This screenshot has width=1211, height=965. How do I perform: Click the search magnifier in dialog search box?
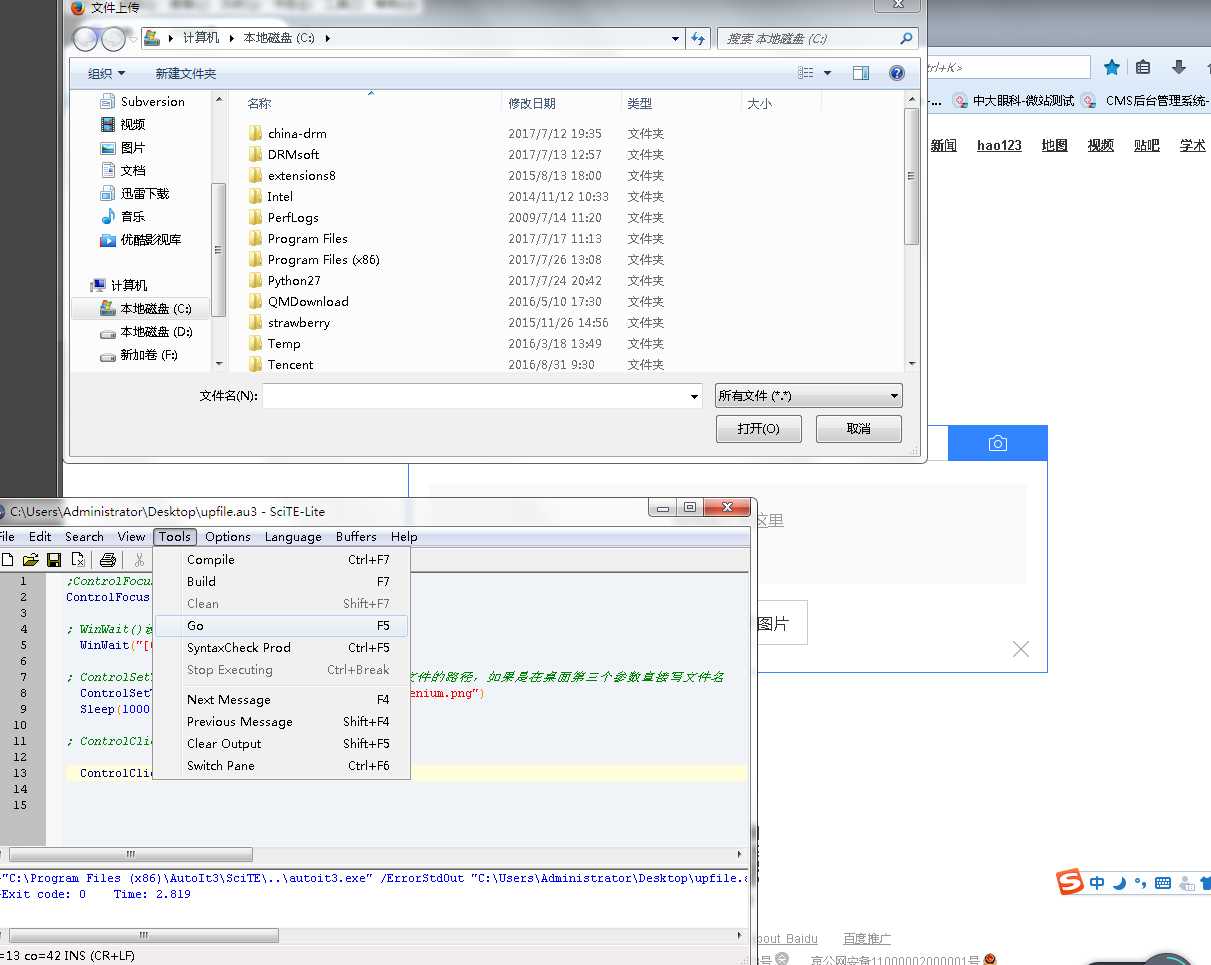click(906, 38)
